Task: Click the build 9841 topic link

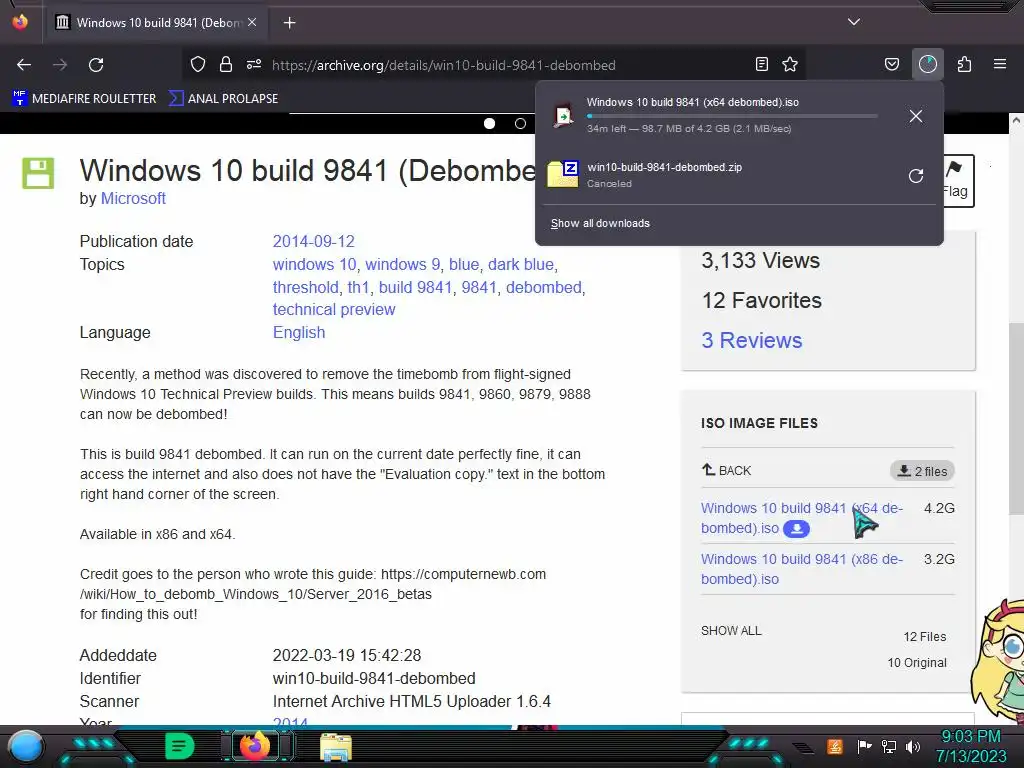Action: click(x=415, y=287)
